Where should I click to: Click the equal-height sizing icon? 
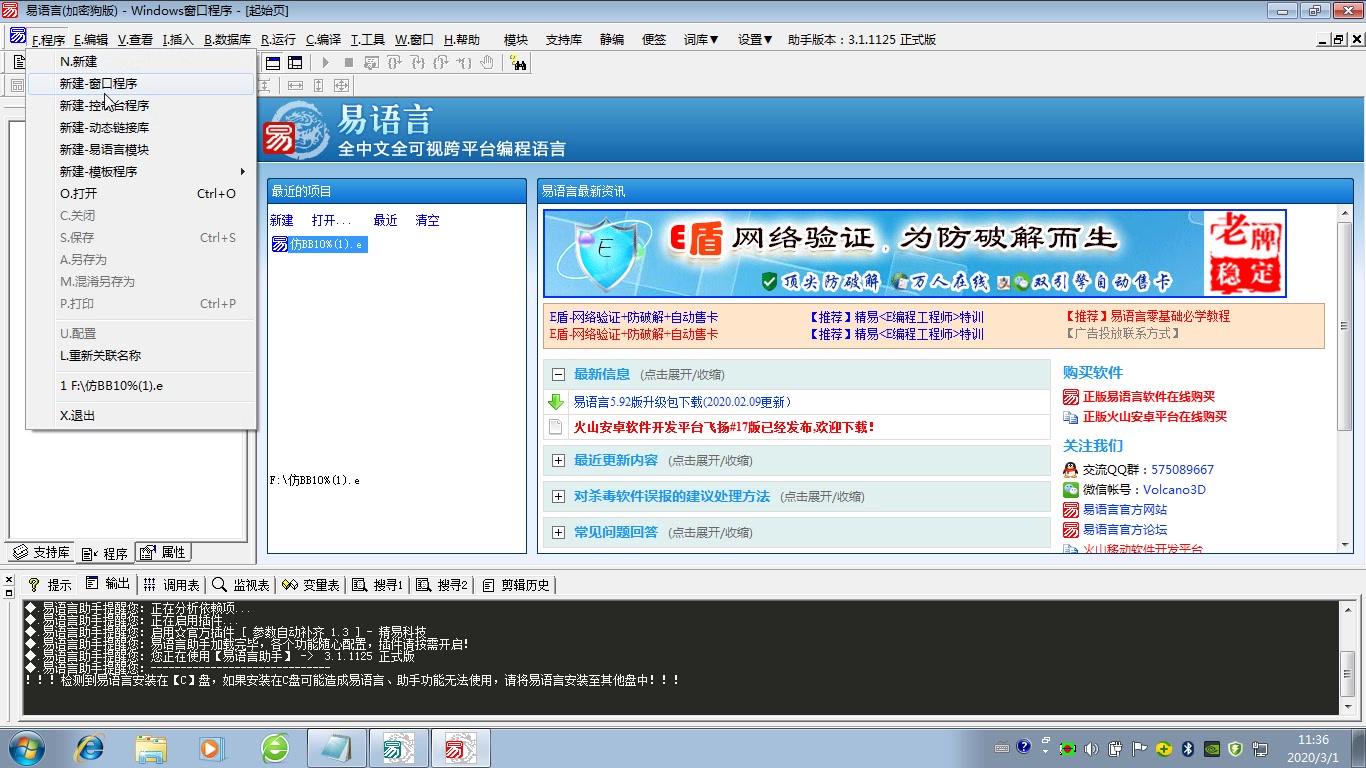point(318,86)
